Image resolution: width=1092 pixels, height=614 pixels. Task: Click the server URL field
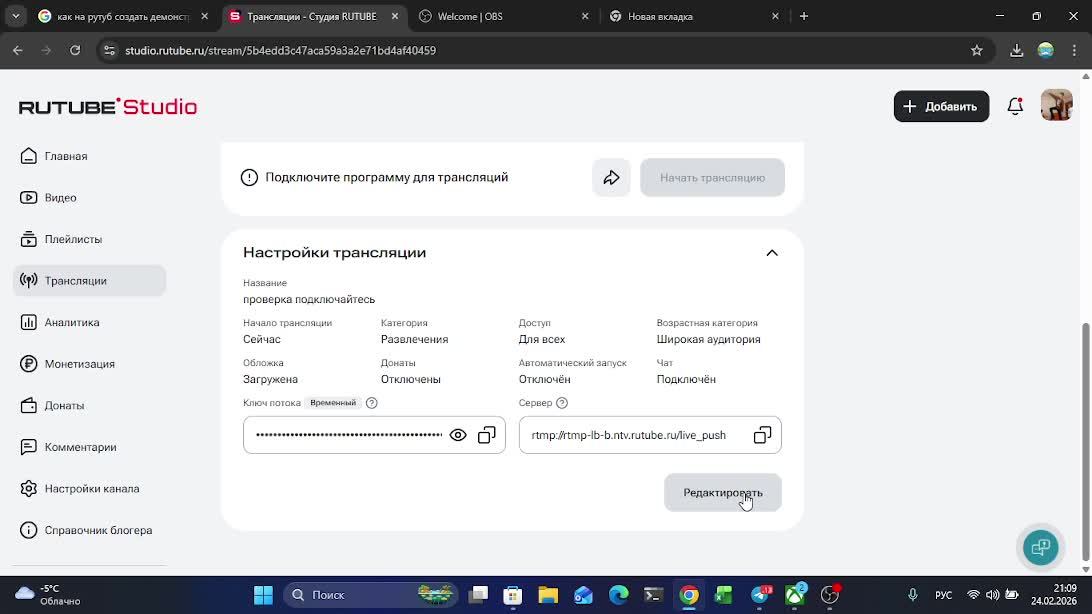[650, 435]
